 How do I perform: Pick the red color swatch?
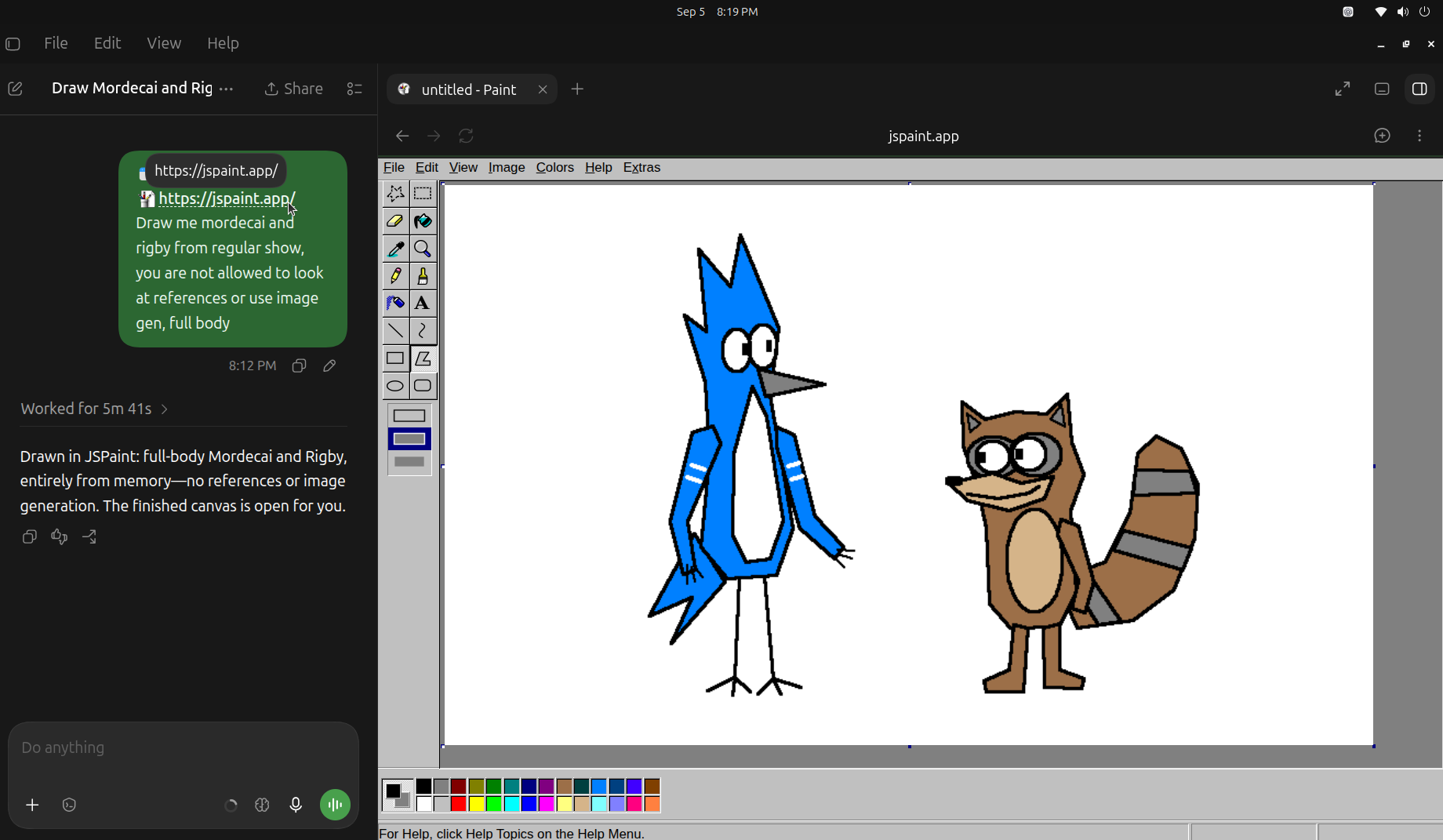pyautogui.click(x=459, y=804)
